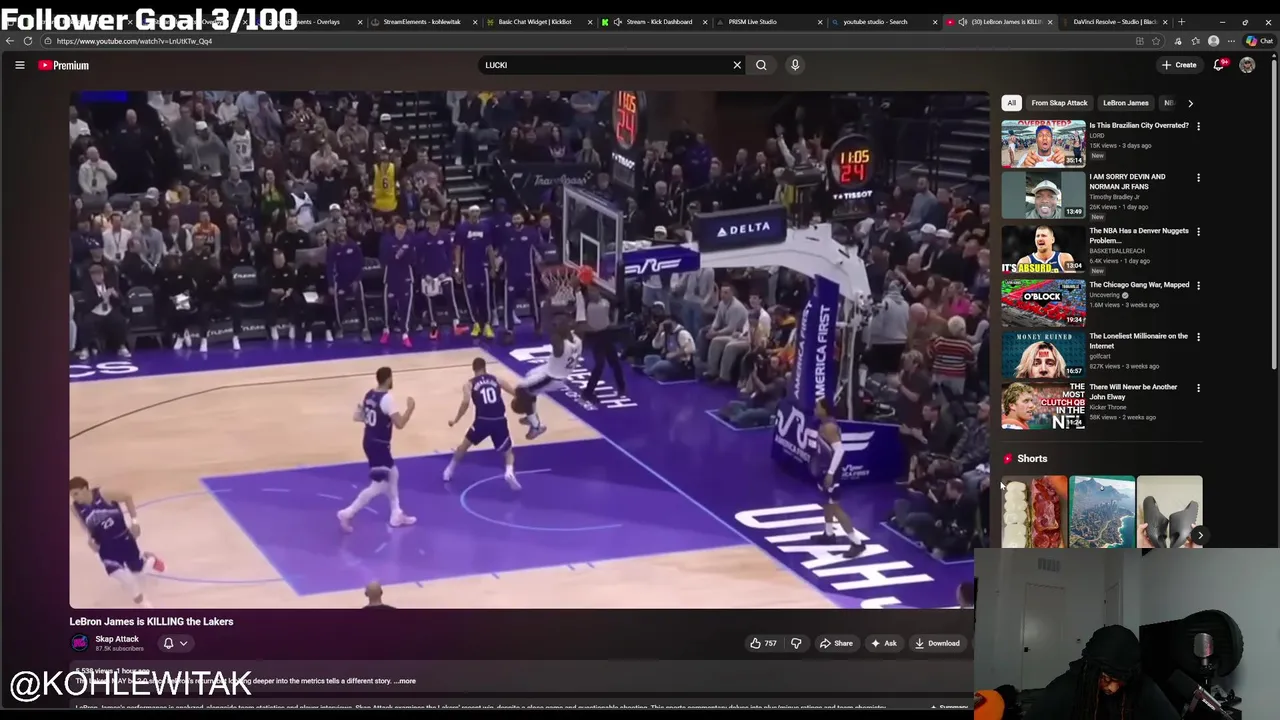Select the 'All' filter chip

click(x=1011, y=103)
